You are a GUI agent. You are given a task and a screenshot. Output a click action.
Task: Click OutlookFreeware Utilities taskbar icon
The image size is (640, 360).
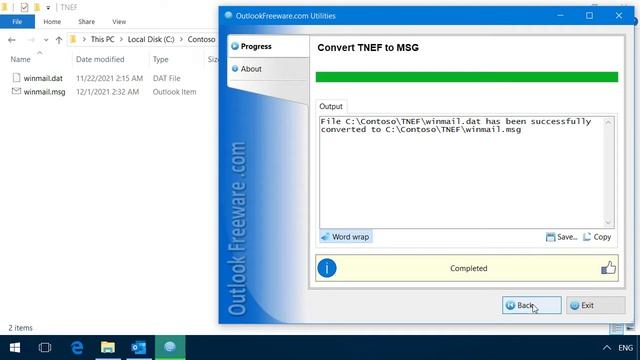(x=170, y=347)
